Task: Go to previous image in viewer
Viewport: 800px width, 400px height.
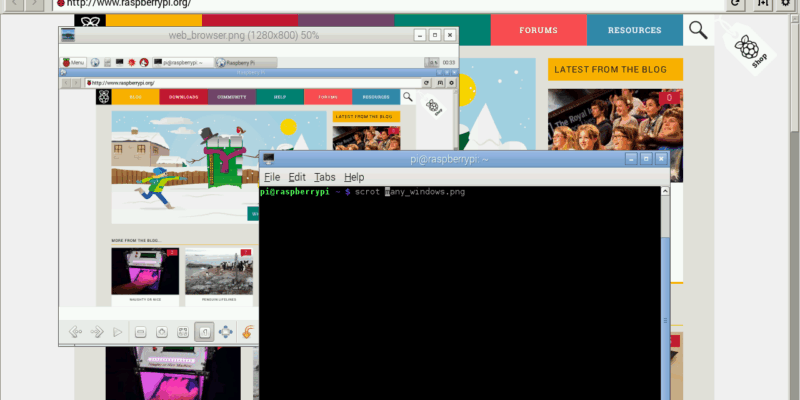Action: [74, 331]
